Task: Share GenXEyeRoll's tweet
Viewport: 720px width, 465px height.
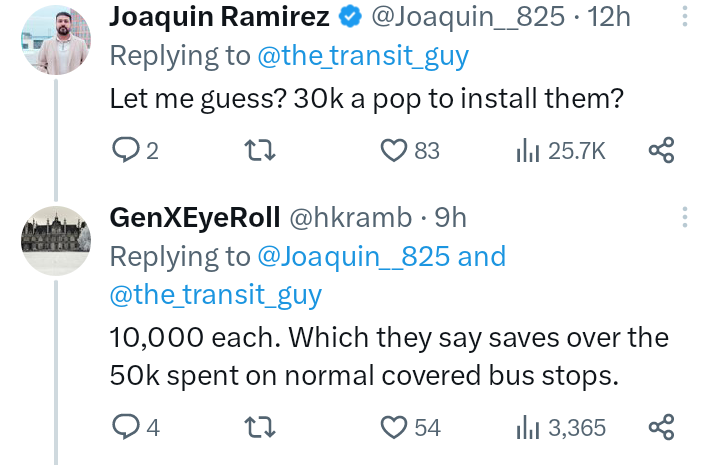Action: [x=661, y=428]
